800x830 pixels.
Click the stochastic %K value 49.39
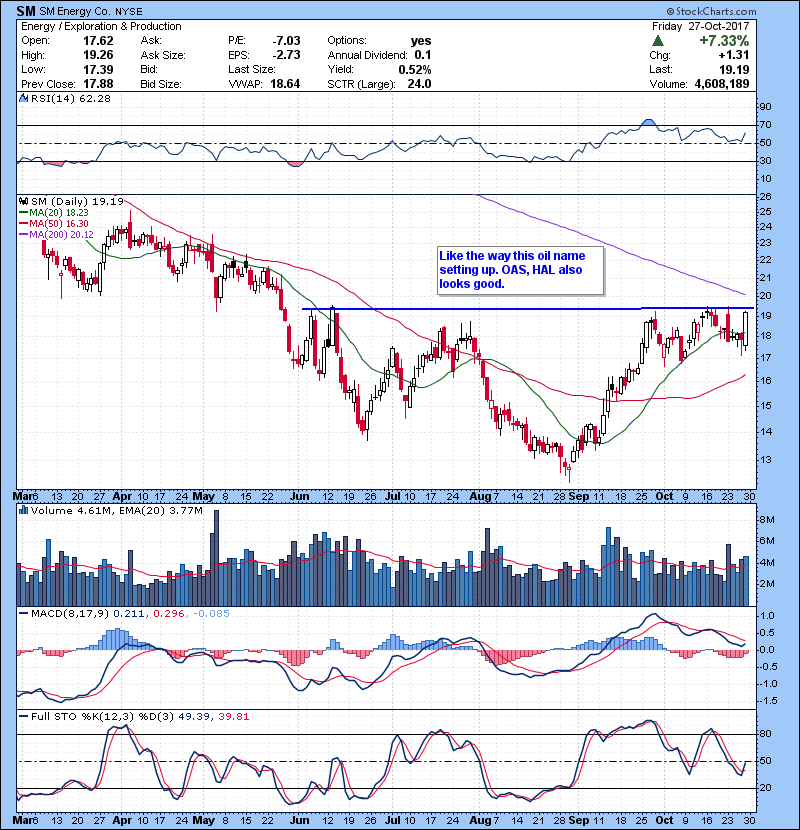pyautogui.click(x=193, y=716)
